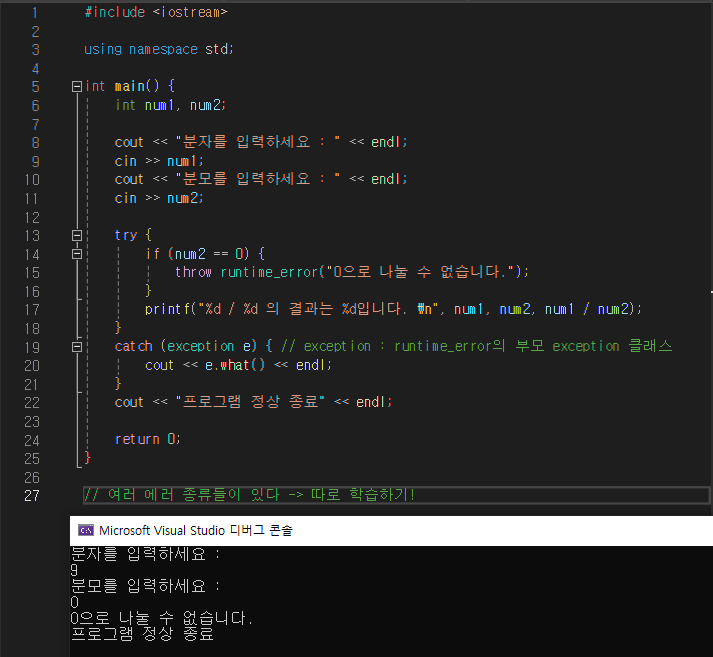Click the 'cin >> num1;' statement
This screenshot has height=657, width=713.
159,161
